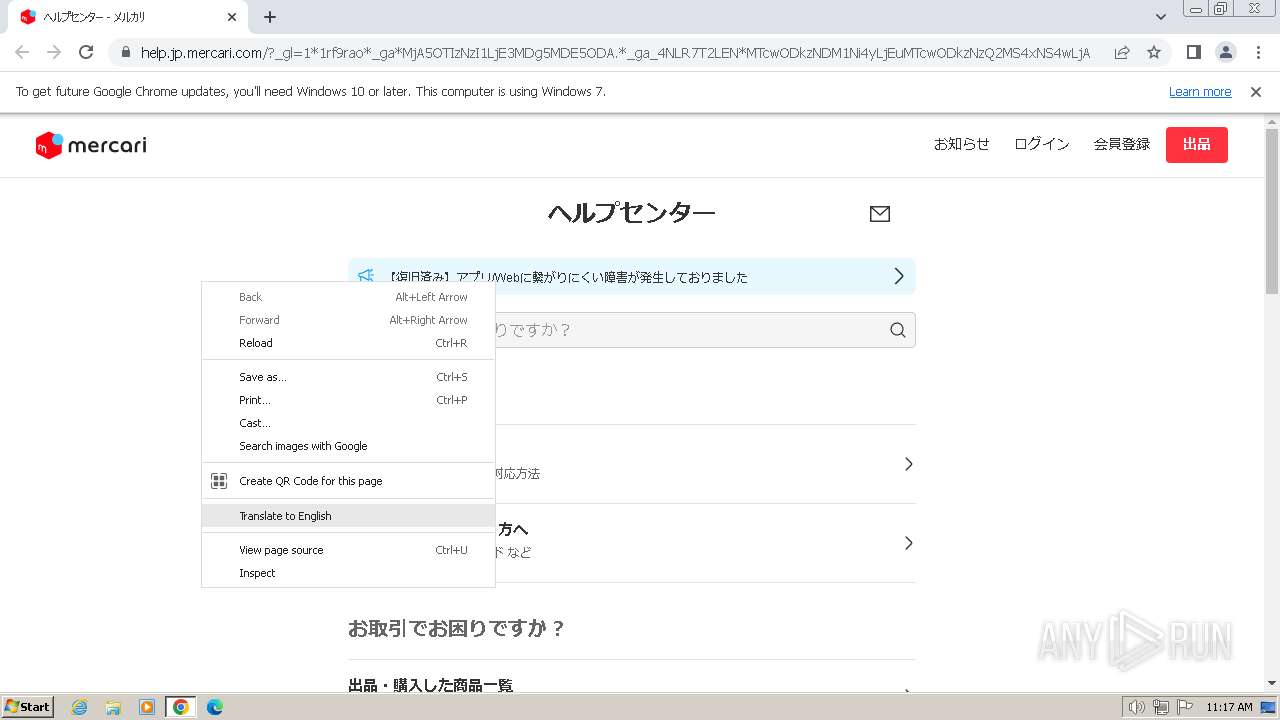
Task: Expand the 対応方法 row chevron
Action: pos(908,464)
